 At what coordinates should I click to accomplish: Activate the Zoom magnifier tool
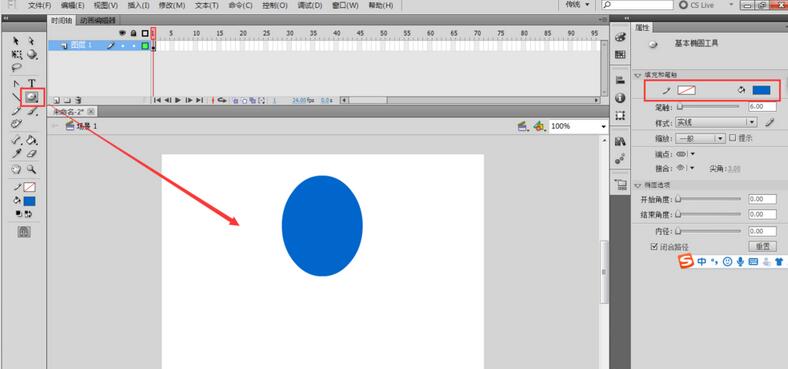click(32, 169)
